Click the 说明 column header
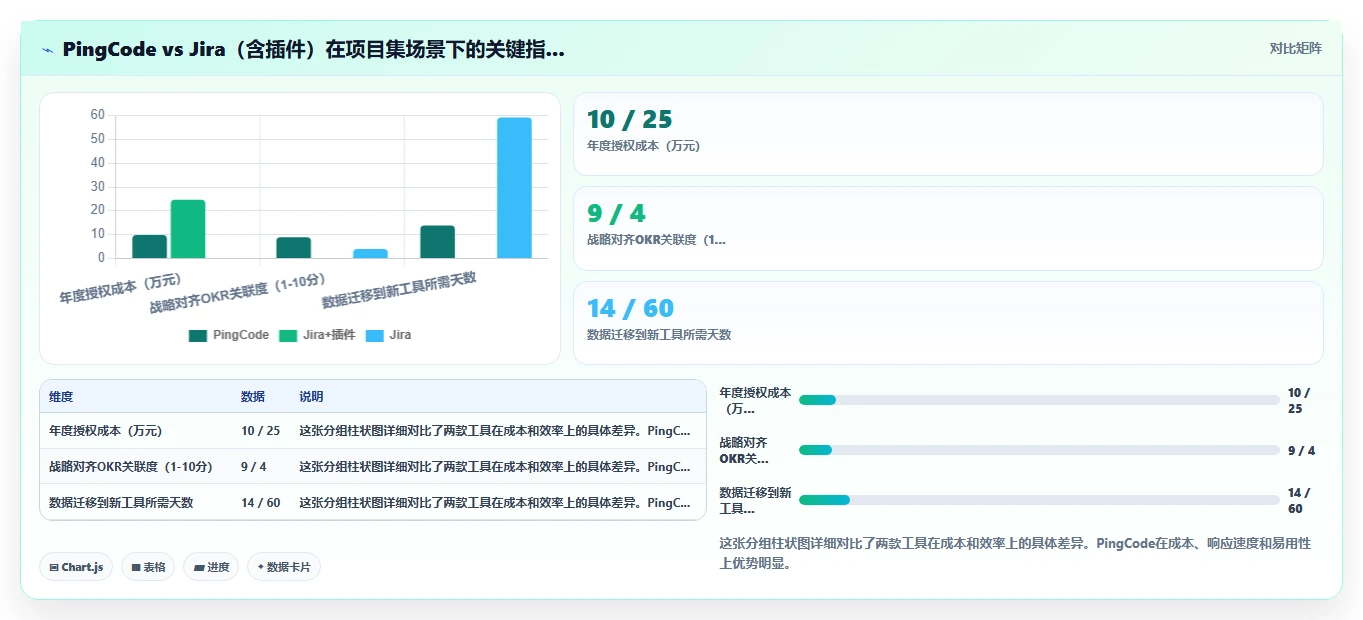This screenshot has width=1363, height=620. click(x=311, y=397)
